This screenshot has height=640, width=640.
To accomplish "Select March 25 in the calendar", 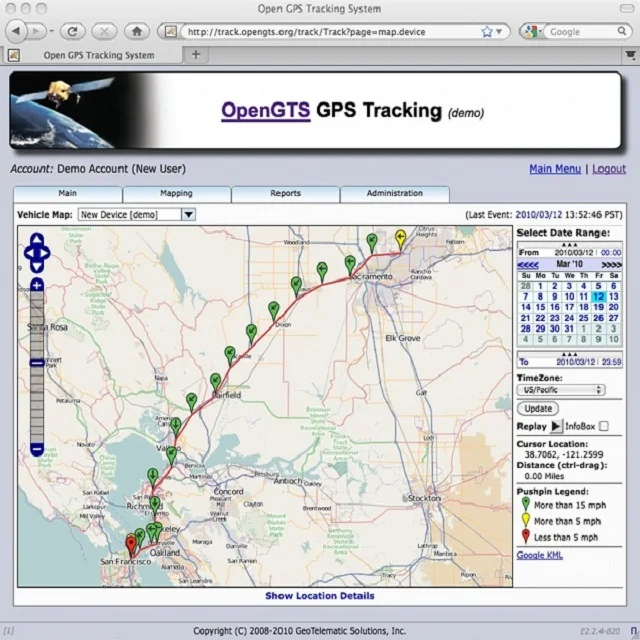I will (584, 318).
